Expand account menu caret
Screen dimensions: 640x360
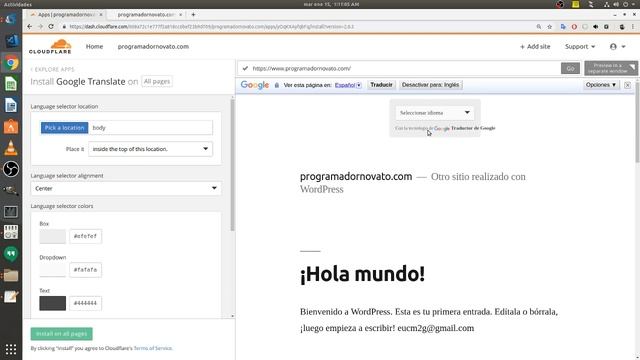click(x=624, y=47)
